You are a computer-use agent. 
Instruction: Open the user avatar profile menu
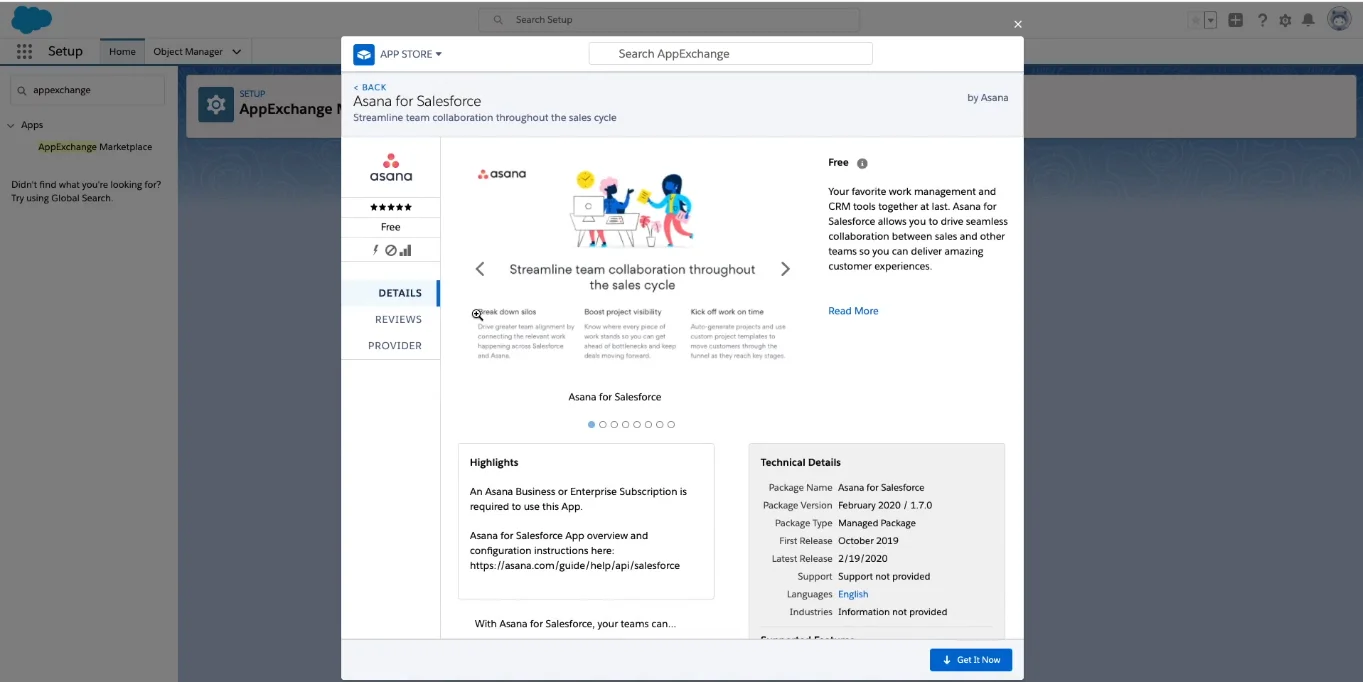[1339, 19]
